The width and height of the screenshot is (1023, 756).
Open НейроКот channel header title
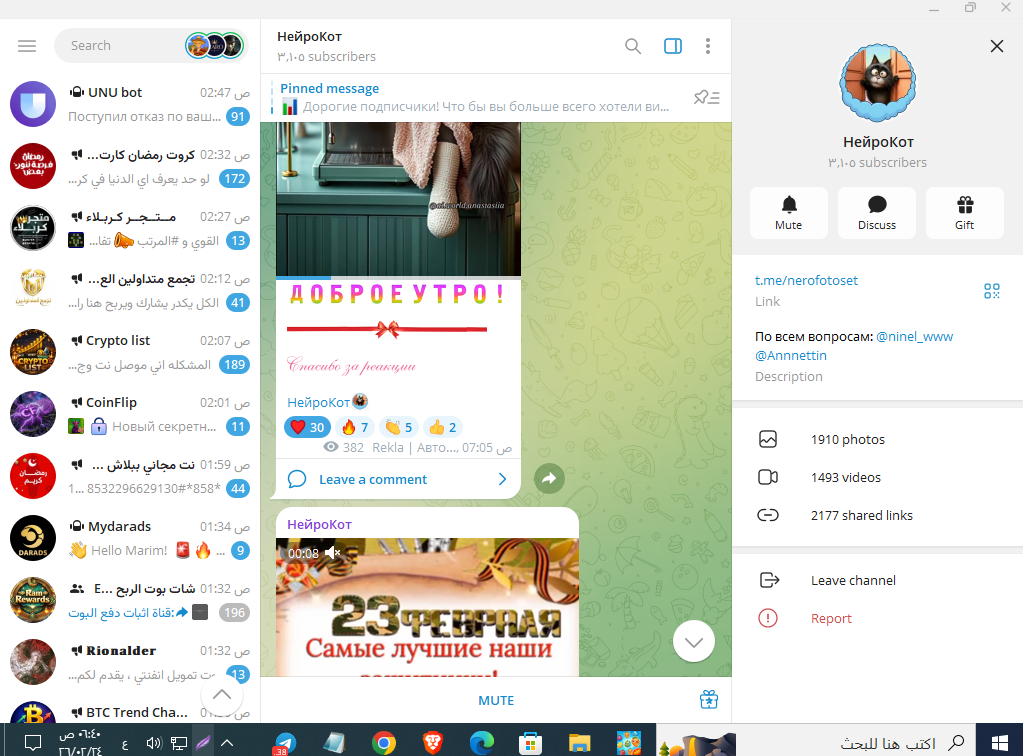[309, 37]
